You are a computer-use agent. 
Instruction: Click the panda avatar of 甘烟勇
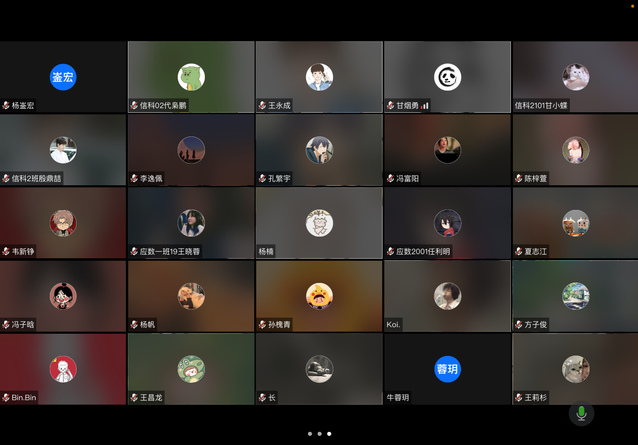447,77
